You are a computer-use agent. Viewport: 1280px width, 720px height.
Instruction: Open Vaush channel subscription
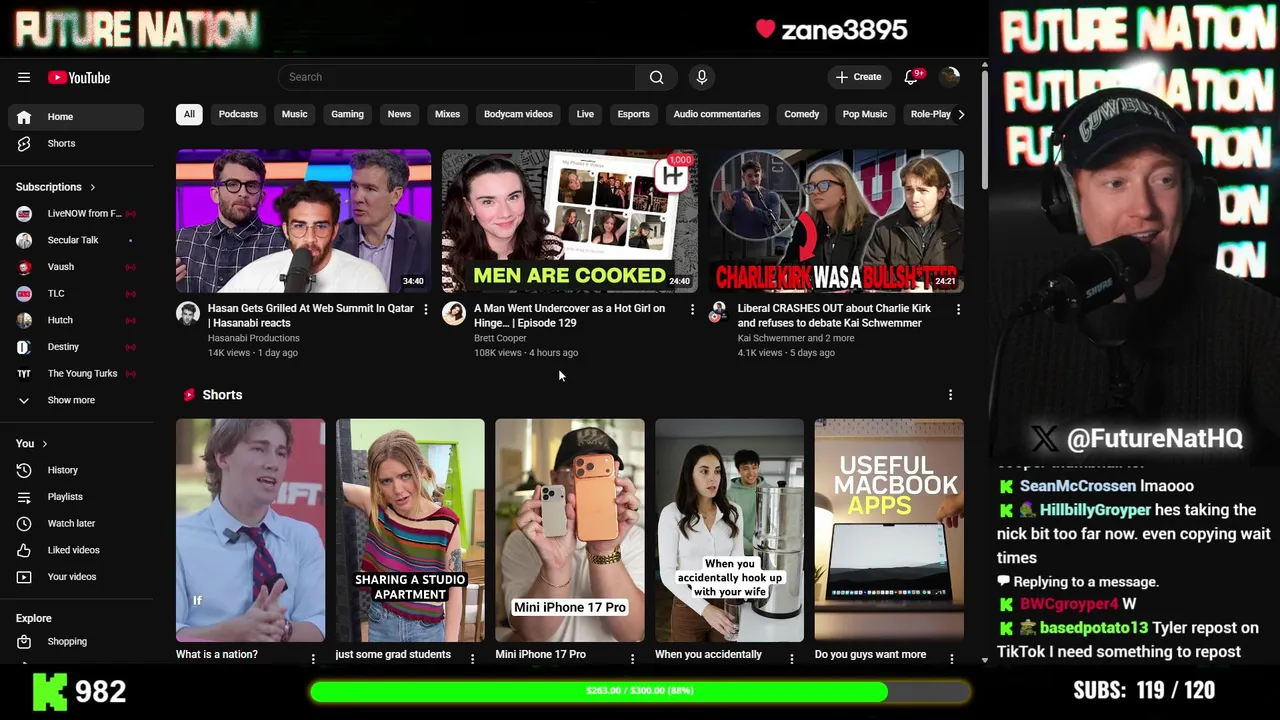tap(76, 267)
